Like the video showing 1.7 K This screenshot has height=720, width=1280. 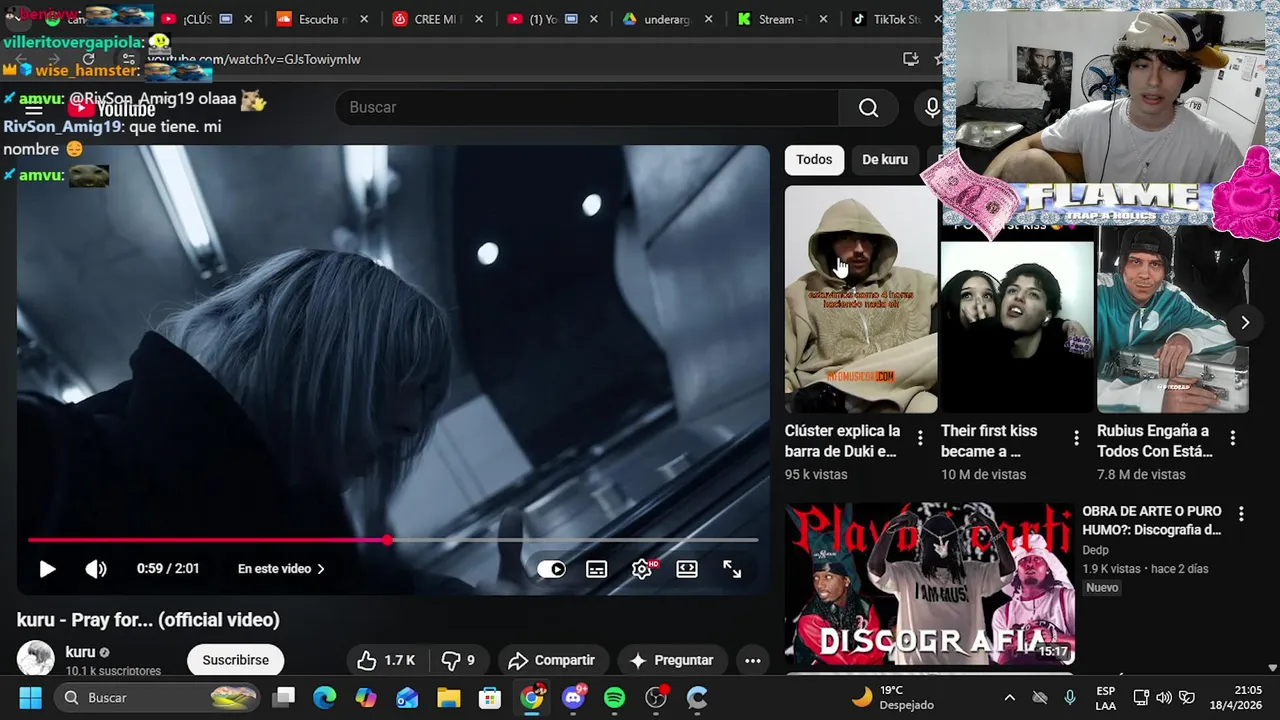pos(386,660)
